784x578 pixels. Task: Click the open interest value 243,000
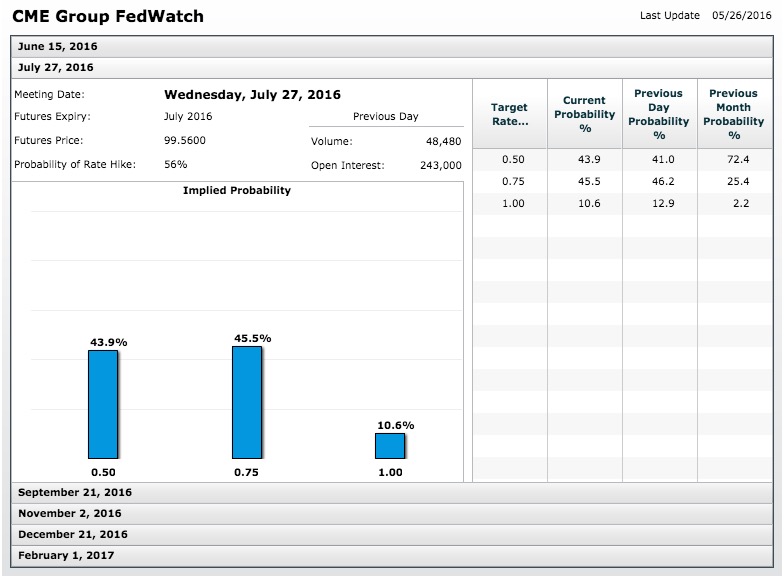440,166
